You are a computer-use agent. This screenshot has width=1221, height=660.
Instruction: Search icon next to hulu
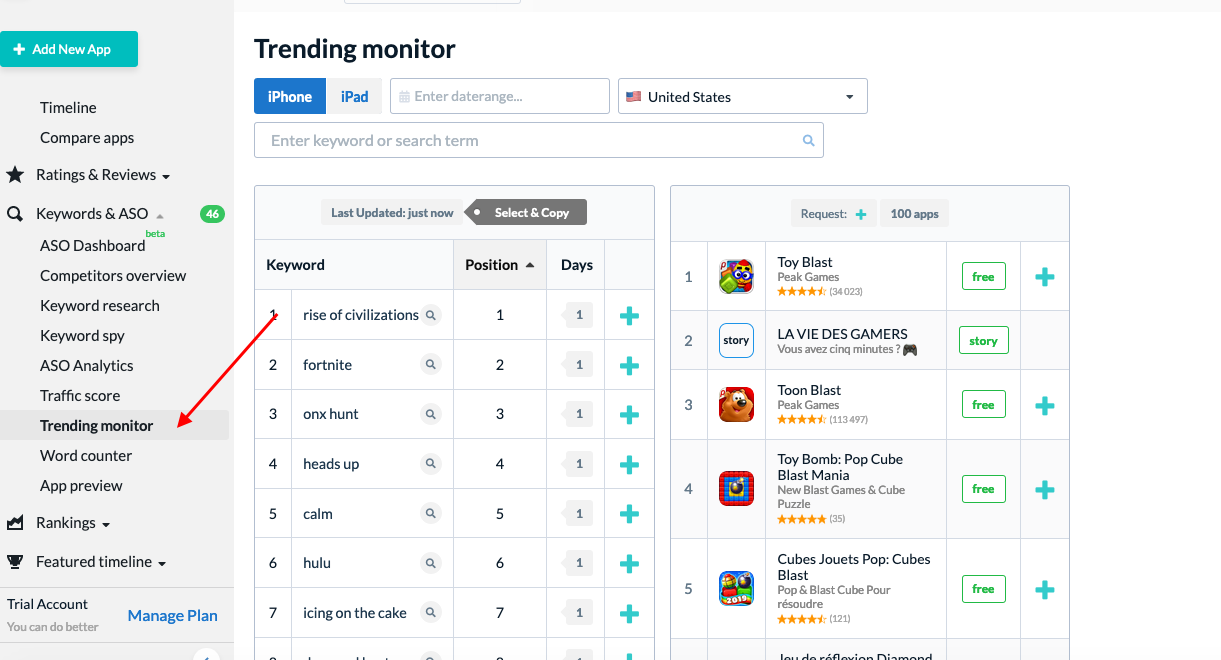coord(431,563)
